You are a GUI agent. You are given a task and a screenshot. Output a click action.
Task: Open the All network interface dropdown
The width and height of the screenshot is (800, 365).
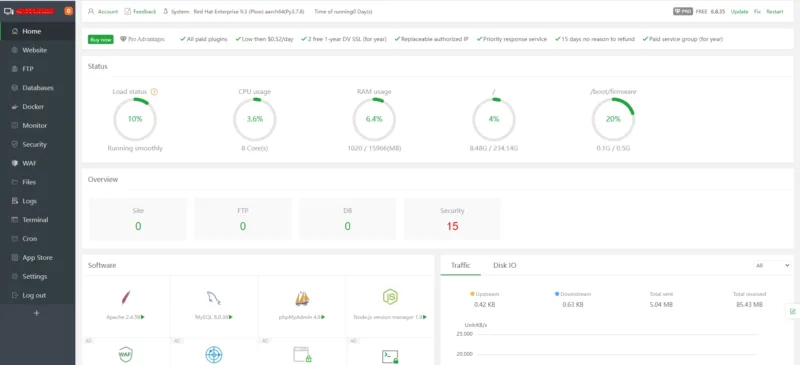pos(772,265)
